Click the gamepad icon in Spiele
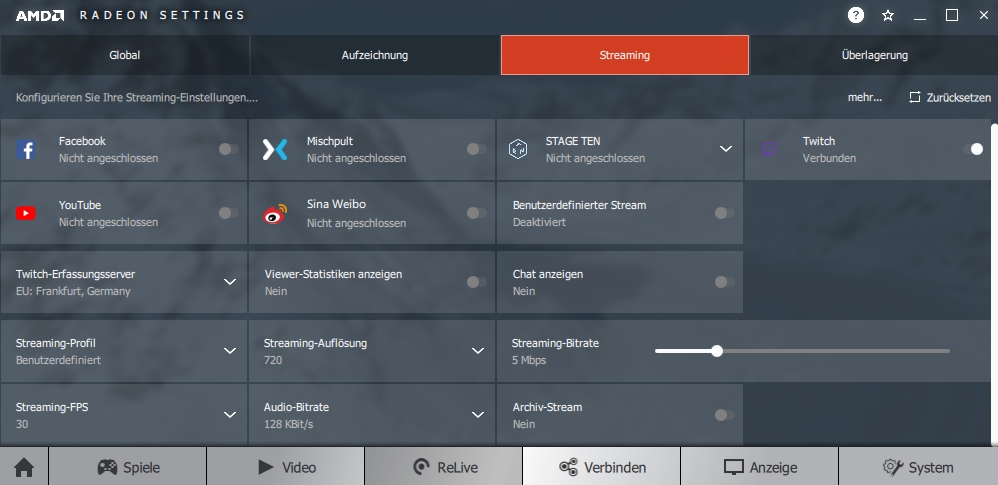The image size is (998, 485). click(107, 467)
